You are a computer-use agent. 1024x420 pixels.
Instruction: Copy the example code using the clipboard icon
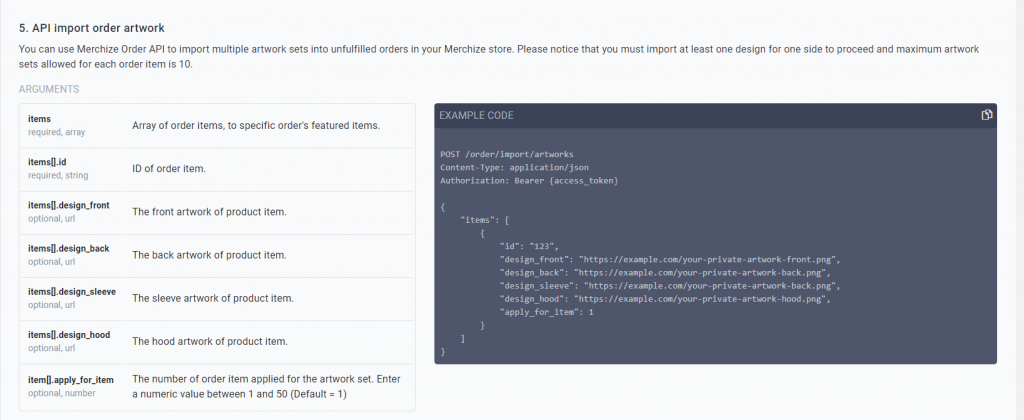pos(987,115)
